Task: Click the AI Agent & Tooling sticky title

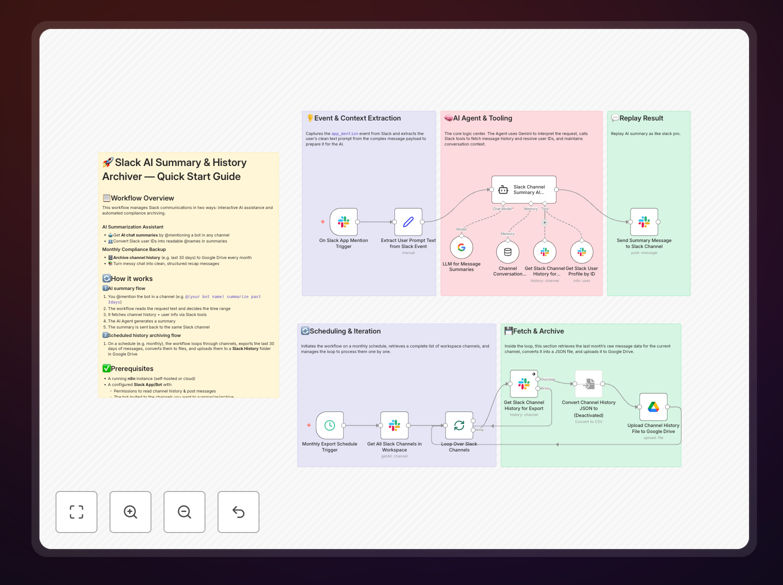Action: coord(478,118)
